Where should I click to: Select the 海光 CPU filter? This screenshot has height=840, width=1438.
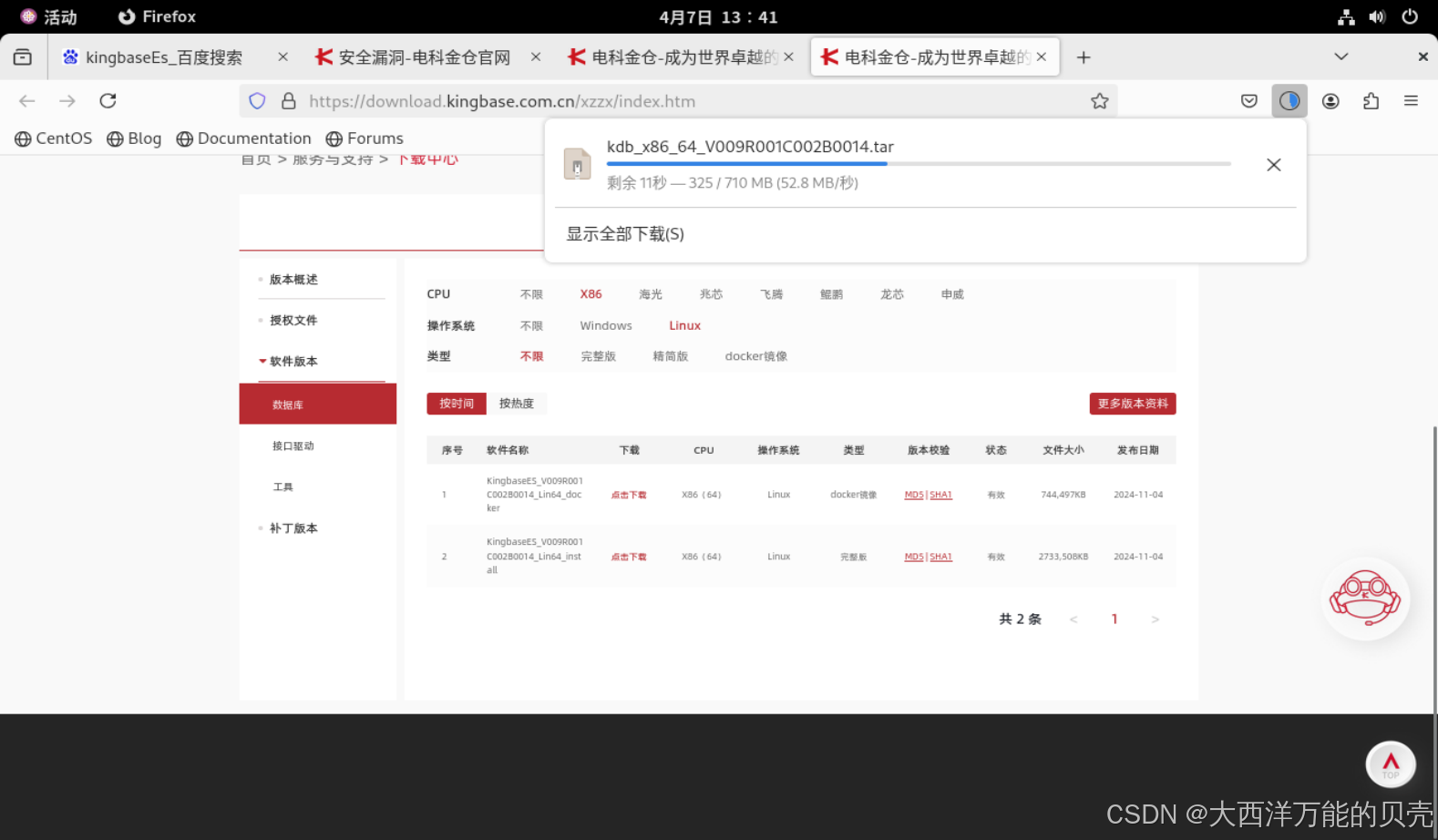coord(651,294)
